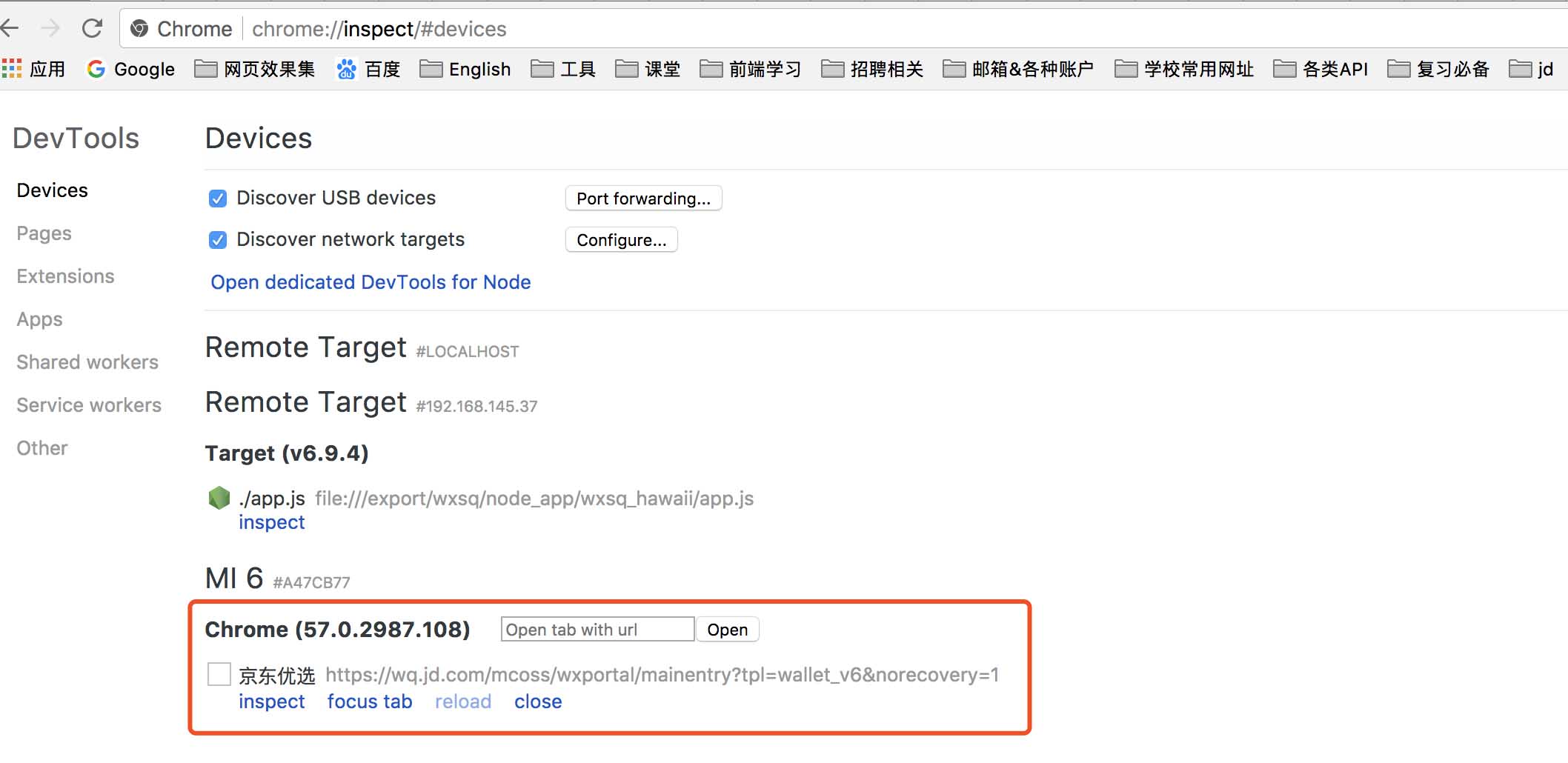1568x763 pixels.
Task: Click the #192.168.145.37 remote target label
Action: coord(476,406)
